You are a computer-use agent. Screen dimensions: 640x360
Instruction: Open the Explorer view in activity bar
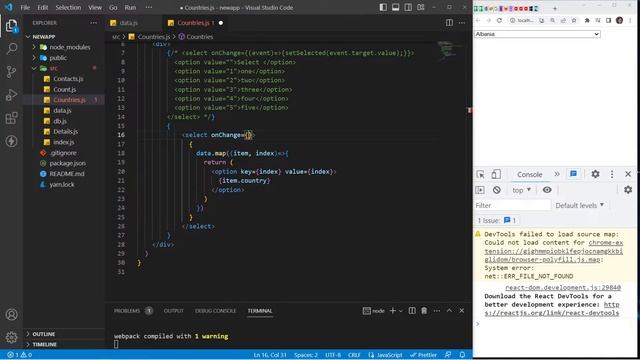tap(11, 26)
